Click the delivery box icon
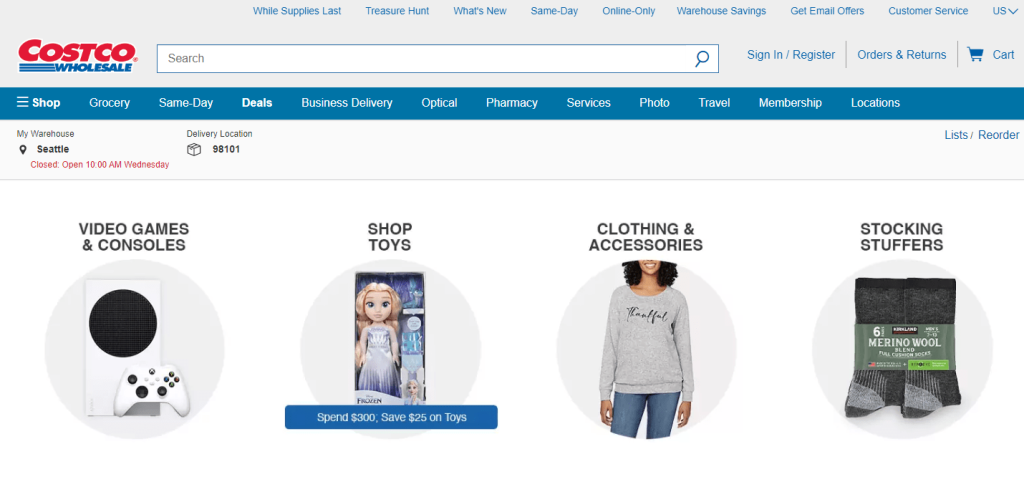1024x492 pixels. pos(194,150)
